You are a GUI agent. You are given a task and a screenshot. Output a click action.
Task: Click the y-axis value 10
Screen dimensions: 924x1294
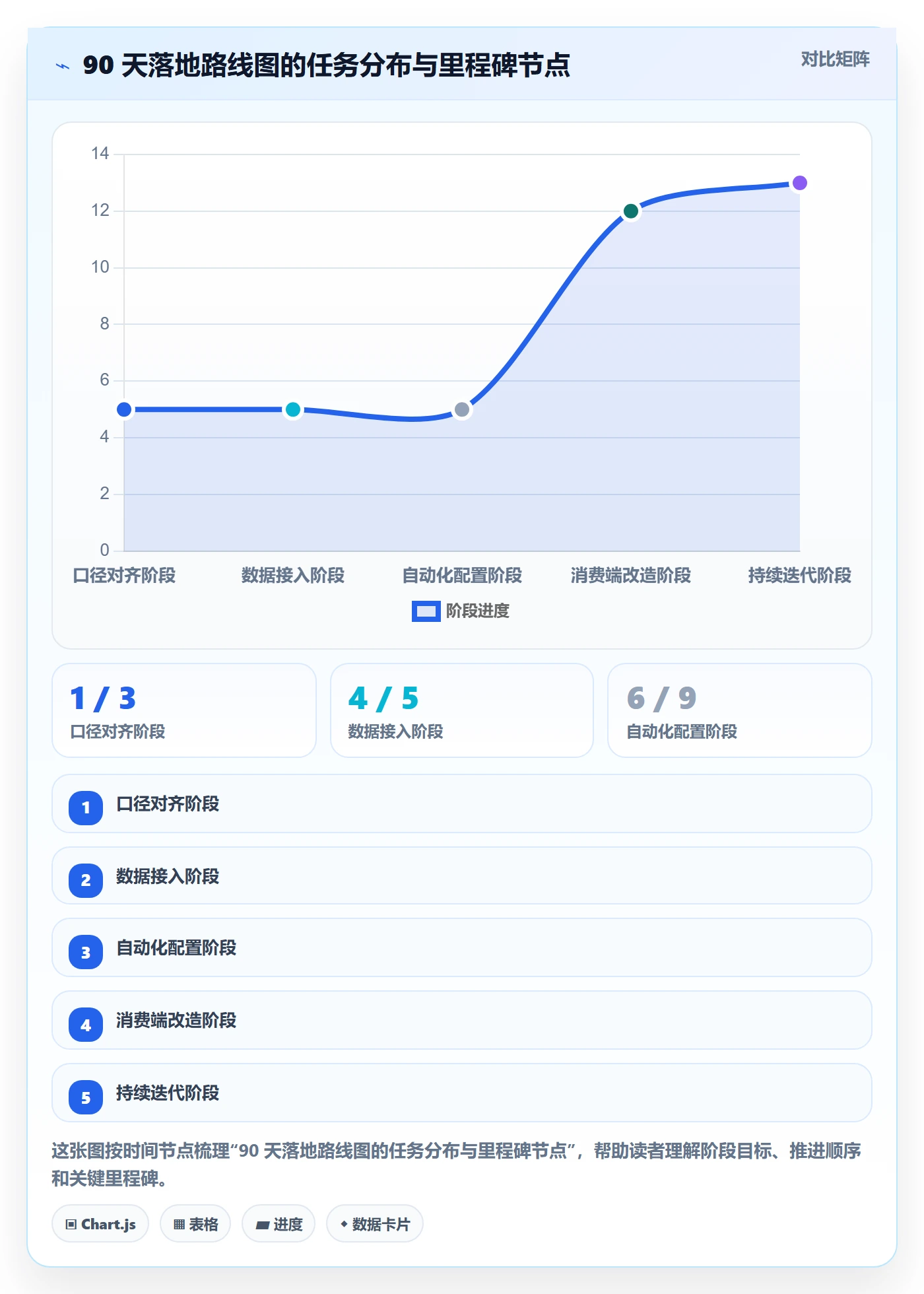click(x=100, y=267)
